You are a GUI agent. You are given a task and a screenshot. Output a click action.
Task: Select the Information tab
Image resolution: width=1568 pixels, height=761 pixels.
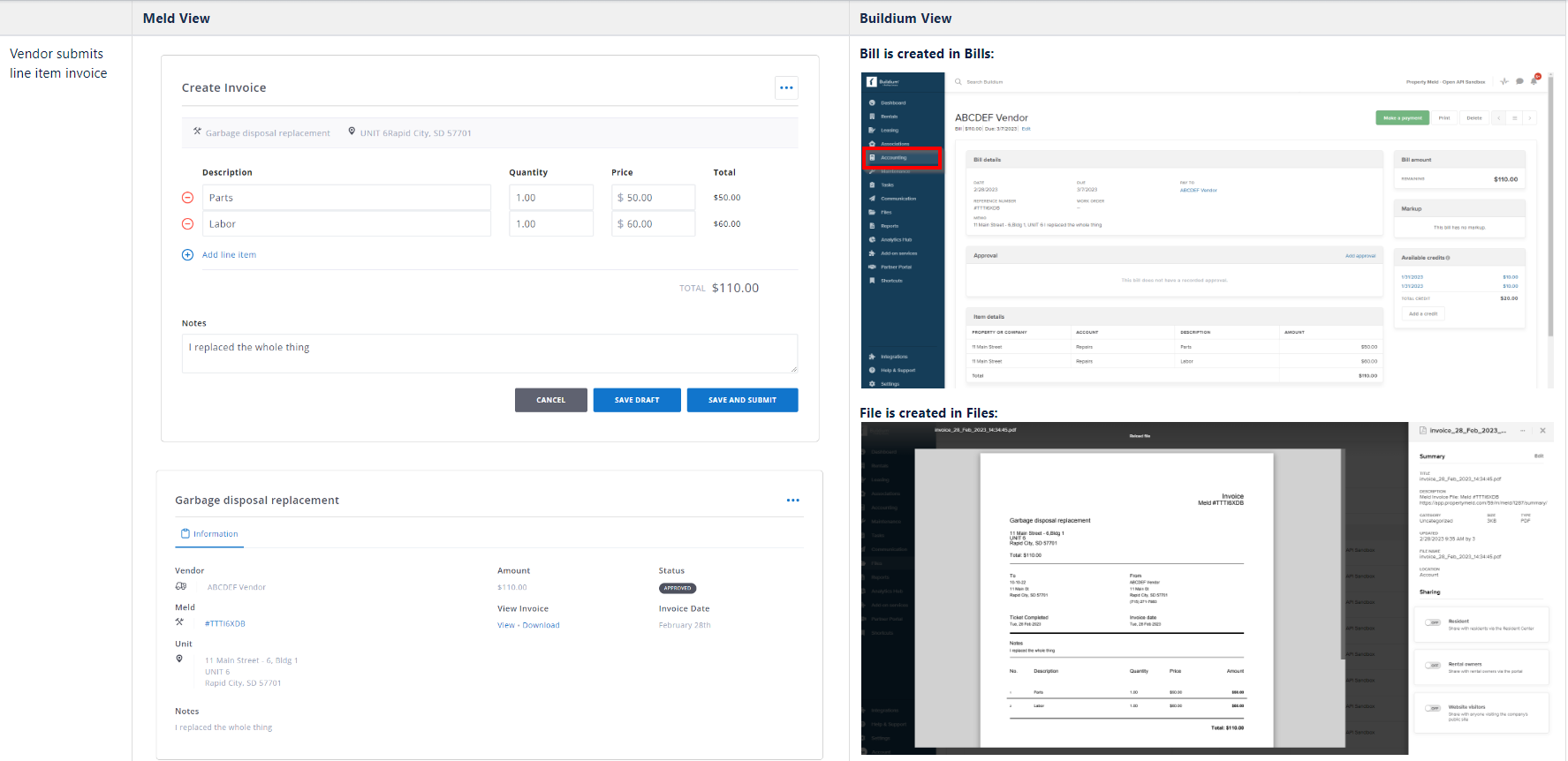(209, 534)
